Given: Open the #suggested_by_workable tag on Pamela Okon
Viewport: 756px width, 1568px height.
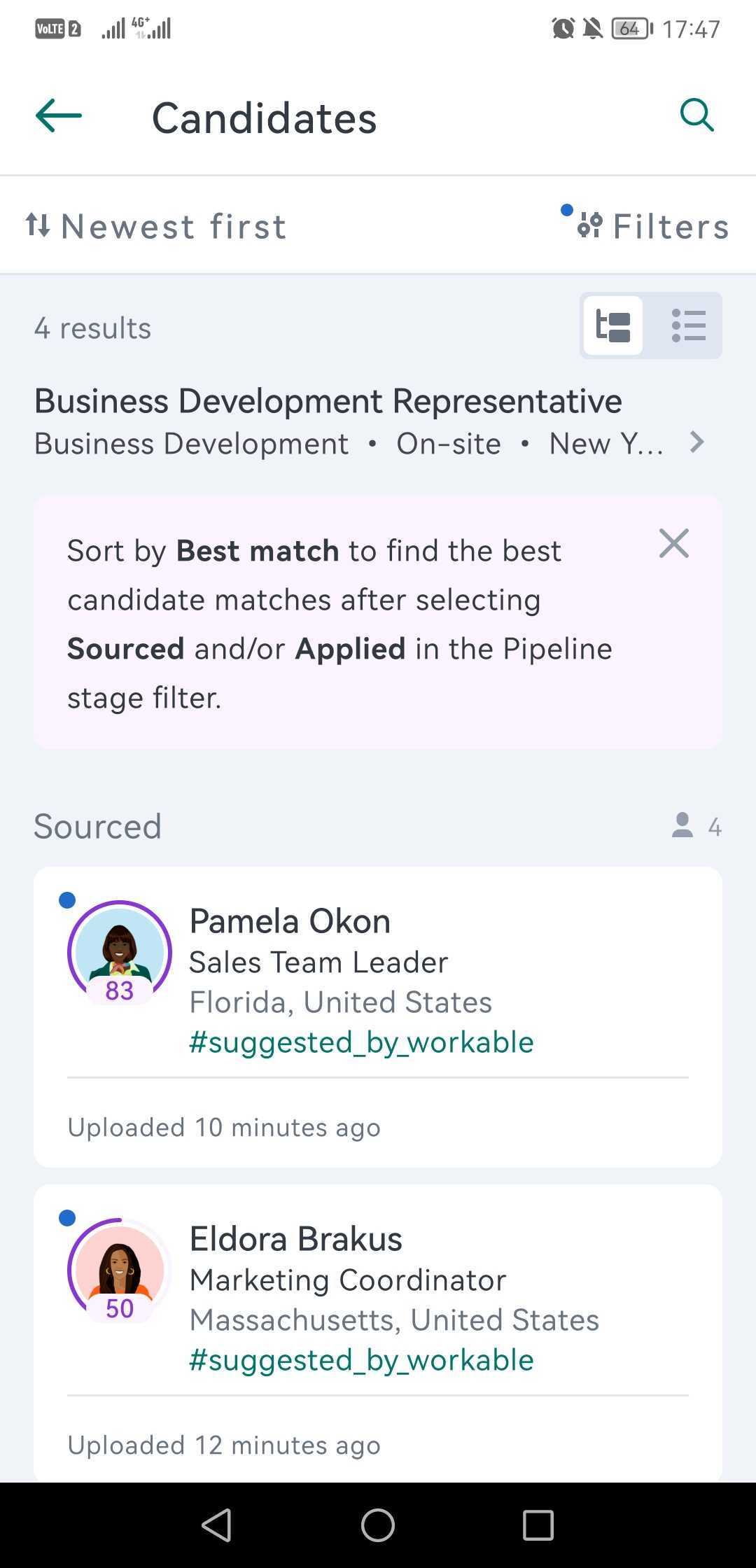Looking at the screenshot, I should (361, 1042).
